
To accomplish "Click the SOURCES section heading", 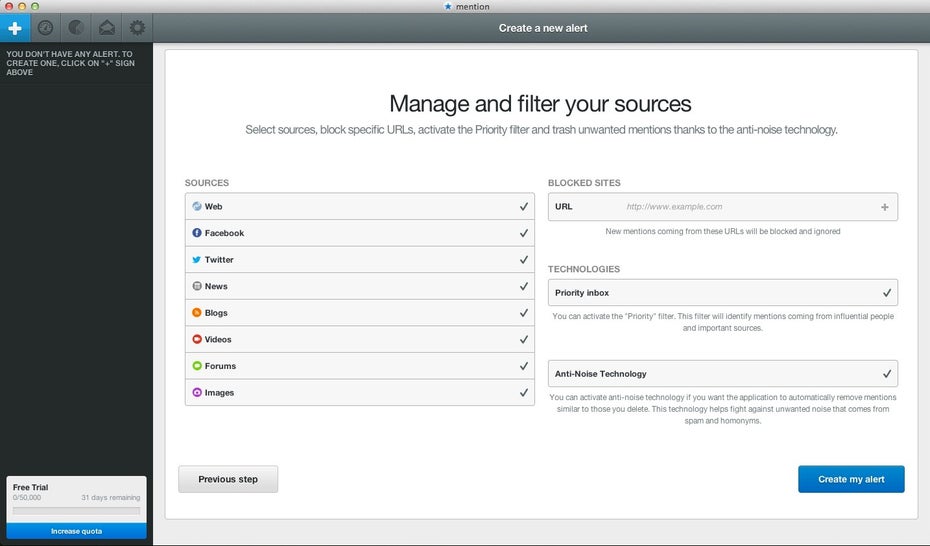I will pos(206,183).
